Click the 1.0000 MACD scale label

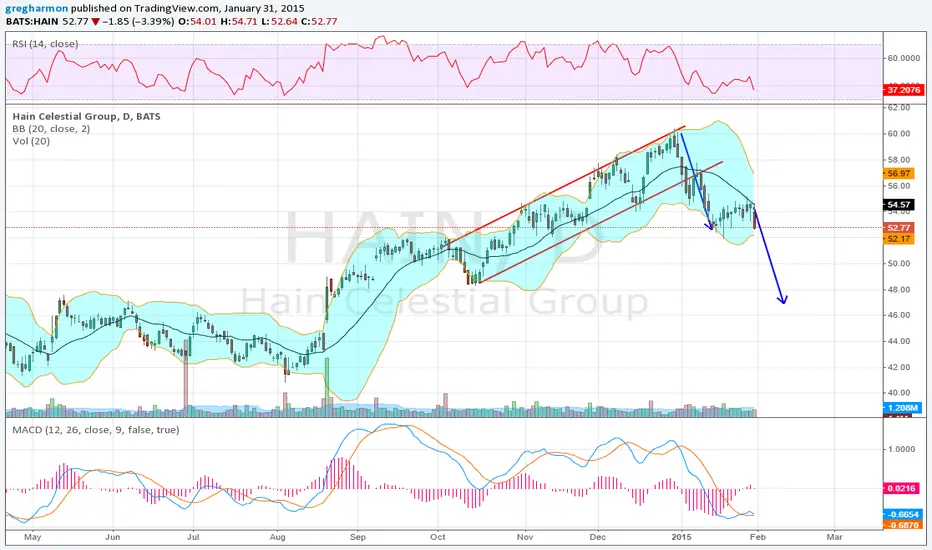coord(902,449)
